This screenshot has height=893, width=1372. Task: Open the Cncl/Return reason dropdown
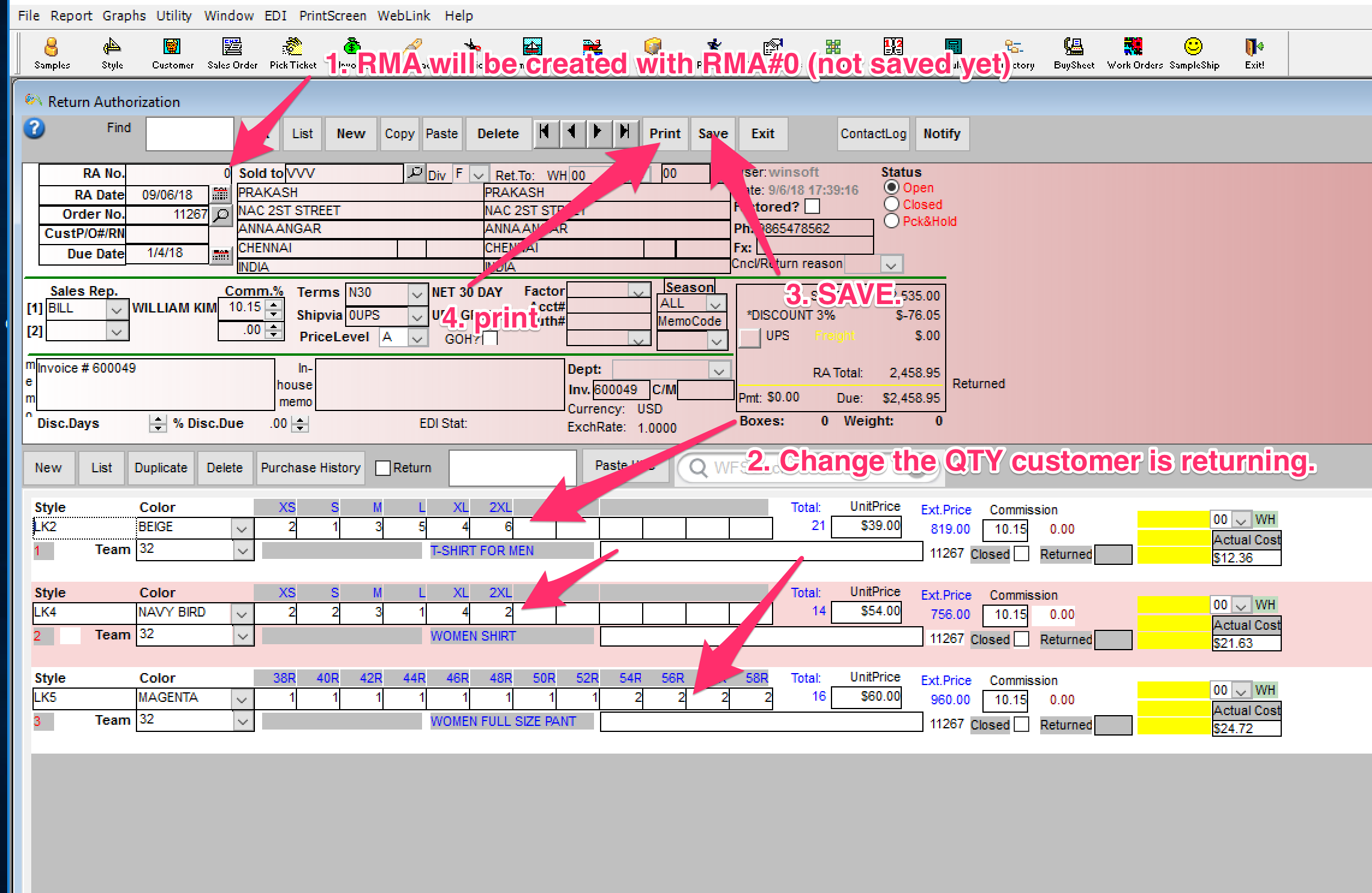click(890, 264)
